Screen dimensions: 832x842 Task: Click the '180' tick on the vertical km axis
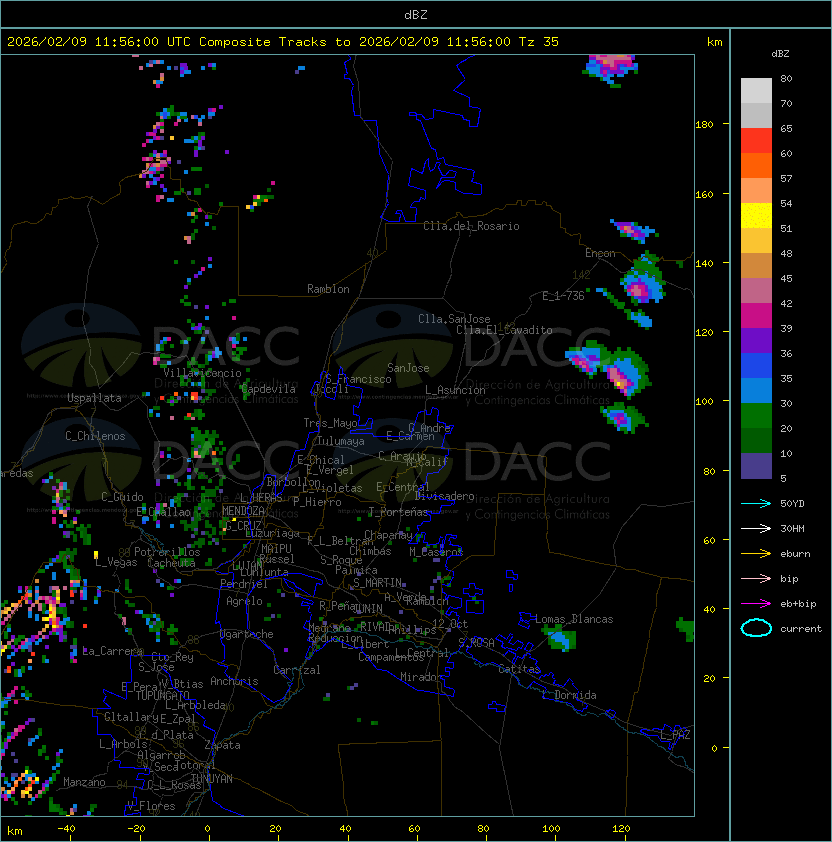tap(704, 125)
